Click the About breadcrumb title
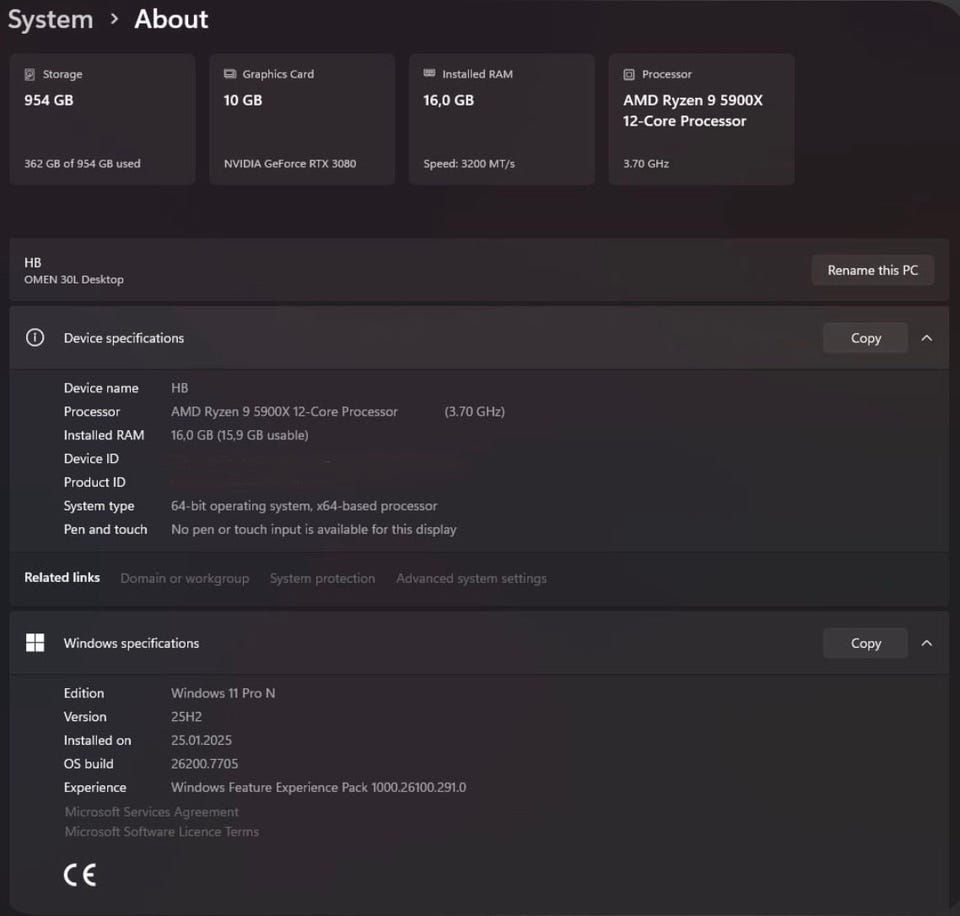960x916 pixels. click(x=171, y=19)
